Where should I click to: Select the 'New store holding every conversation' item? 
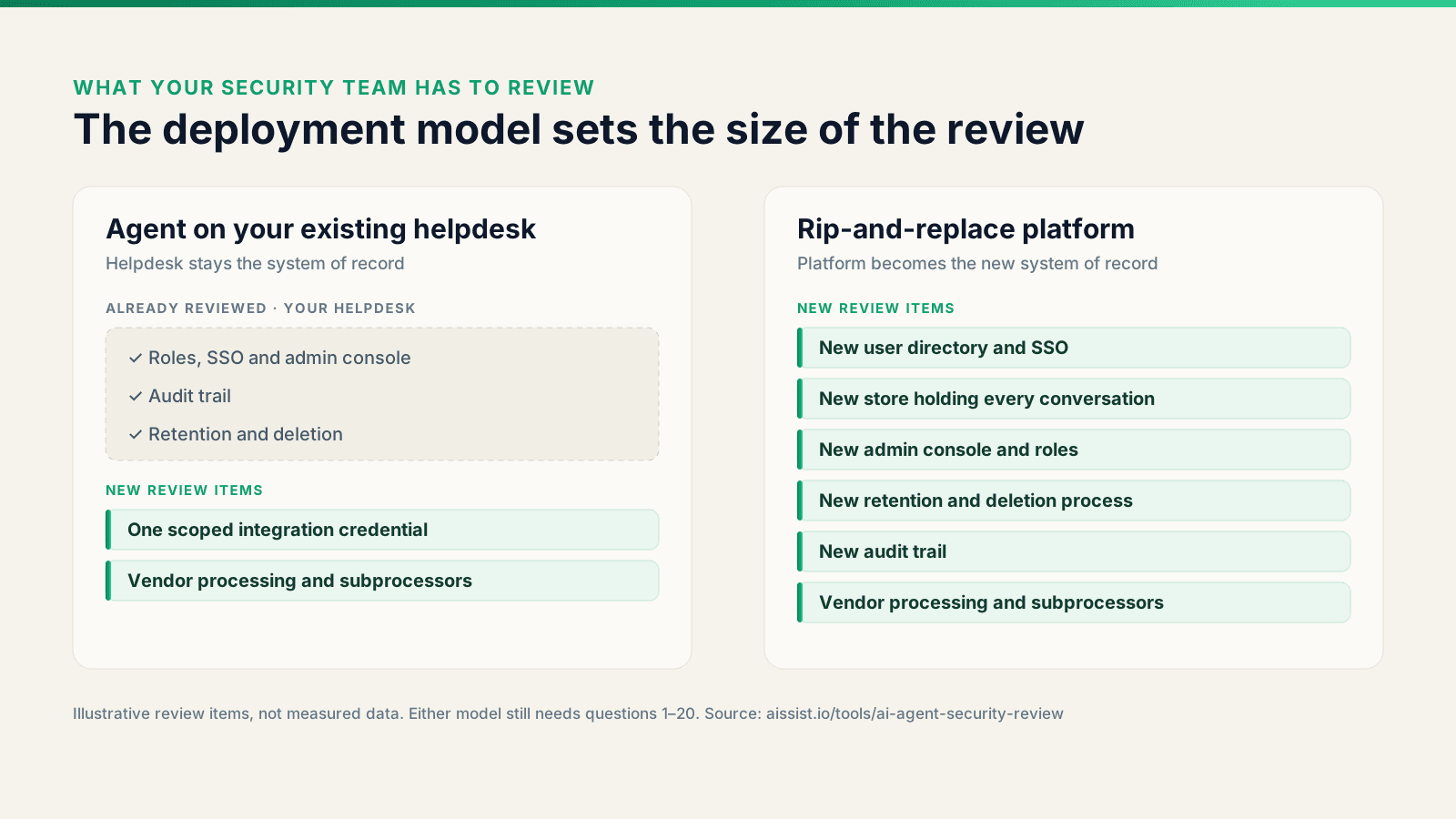(1074, 399)
